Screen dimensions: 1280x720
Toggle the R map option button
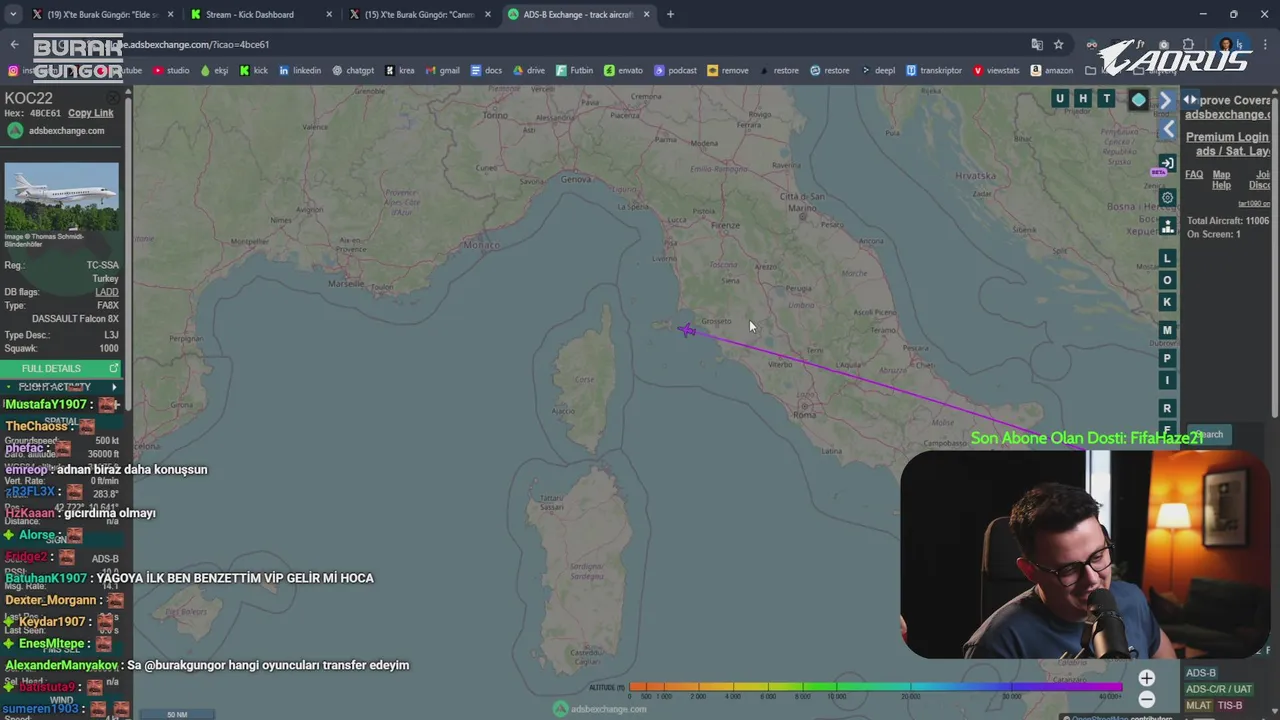point(1167,408)
